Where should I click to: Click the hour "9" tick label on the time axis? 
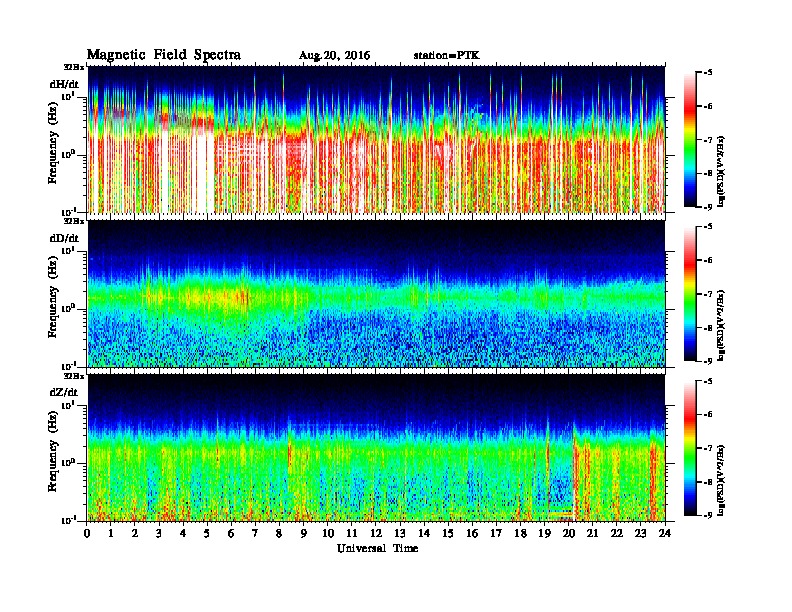(x=304, y=533)
